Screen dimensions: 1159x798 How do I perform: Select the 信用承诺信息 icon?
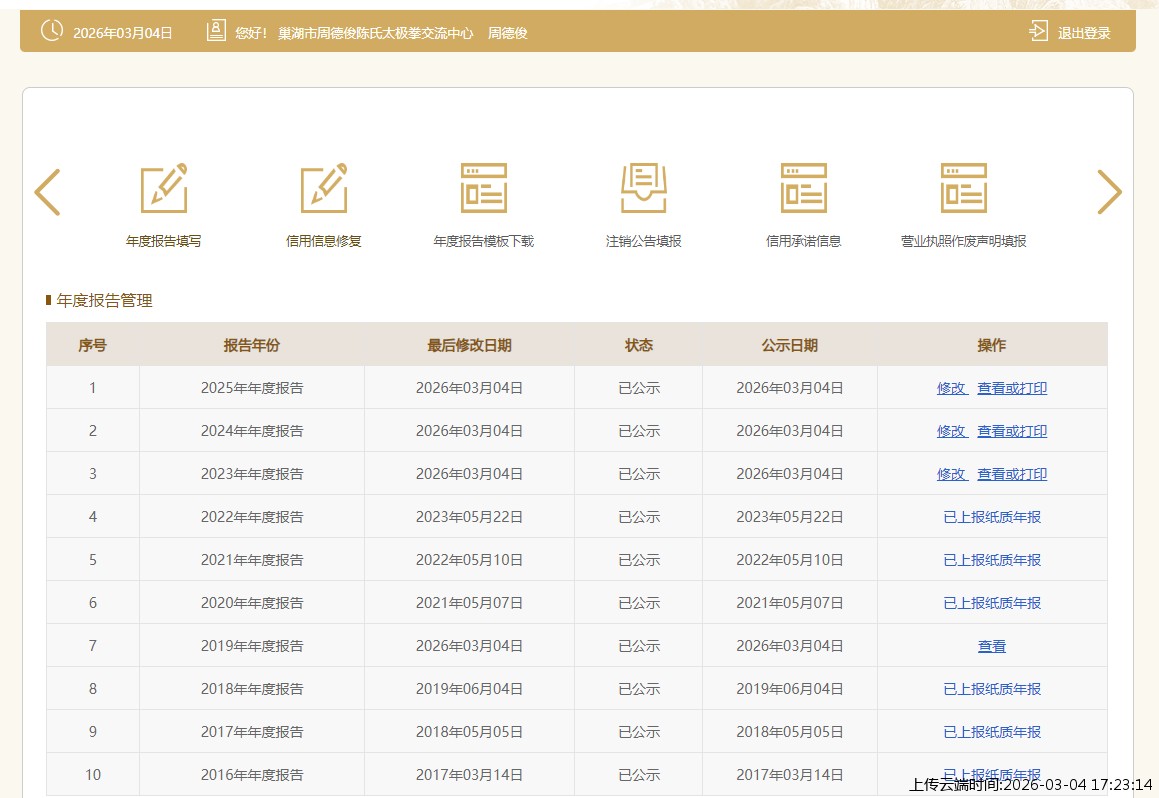pos(804,188)
